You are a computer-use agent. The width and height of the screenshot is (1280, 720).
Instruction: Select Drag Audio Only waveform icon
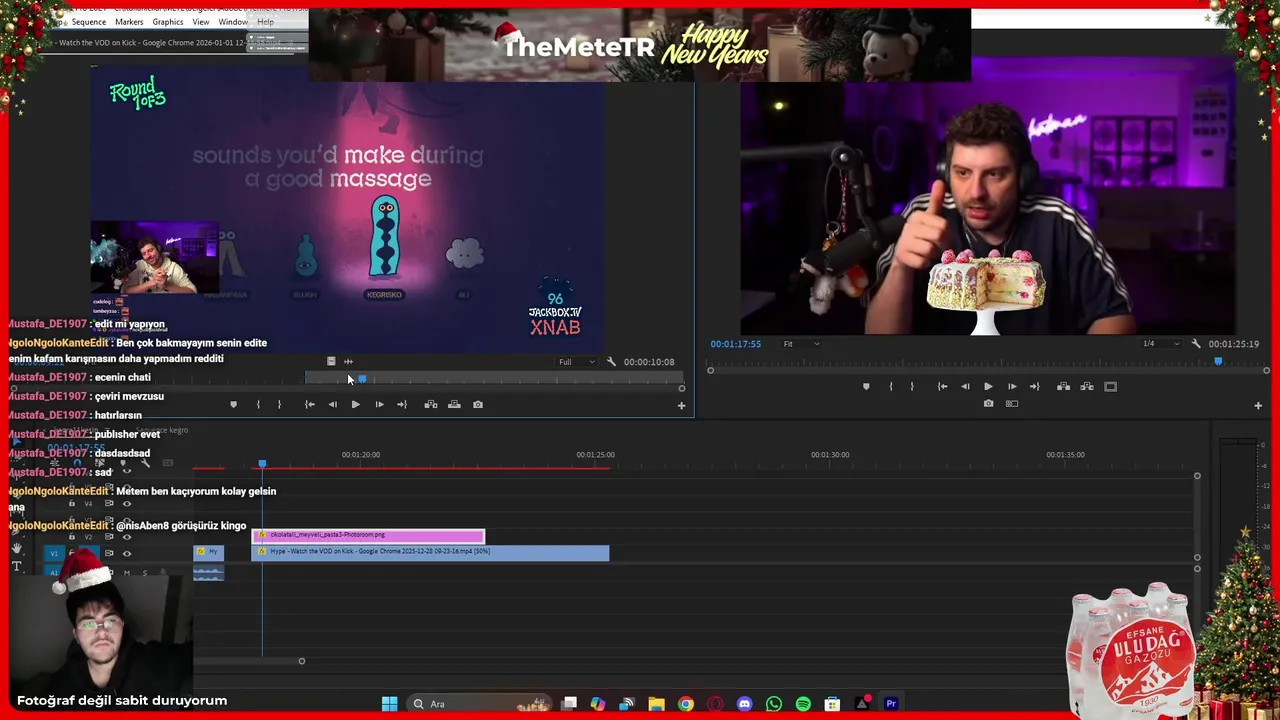click(x=348, y=362)
